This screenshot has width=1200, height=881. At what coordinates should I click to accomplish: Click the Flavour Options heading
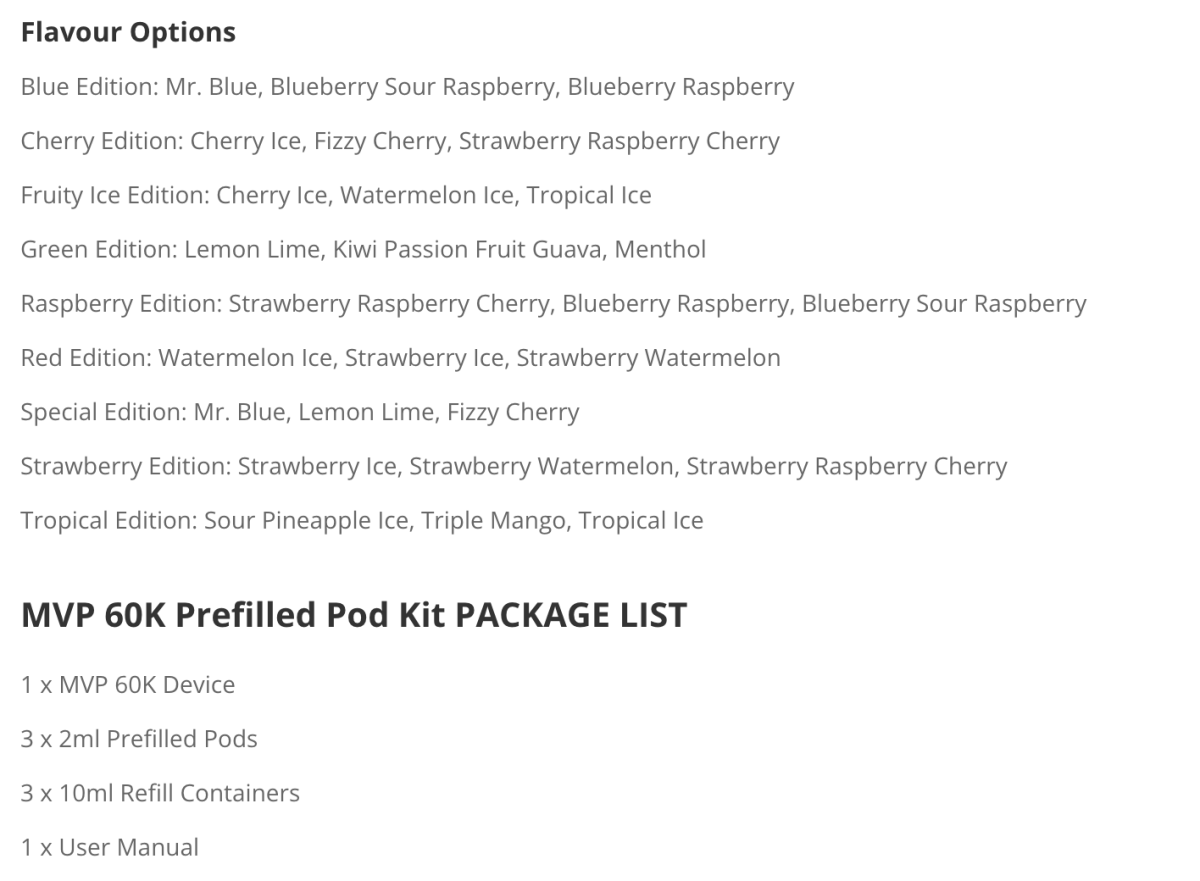click(x=128, y=33)
